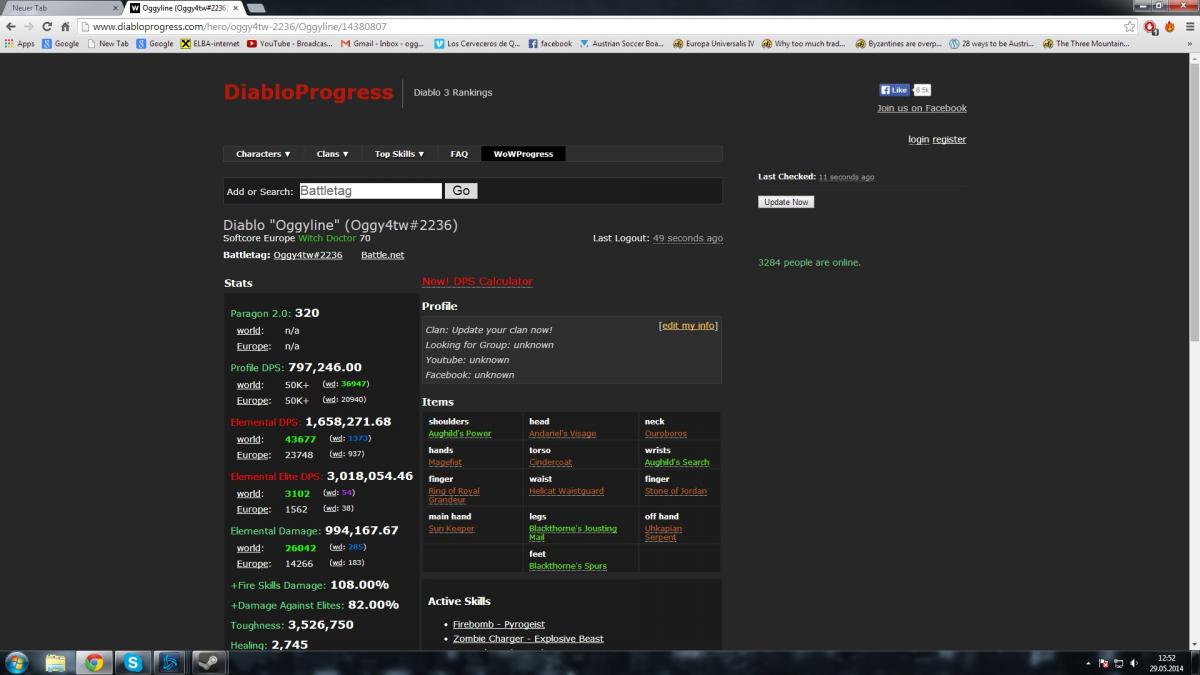The width and height of the screenshot is (1200, 675).
Task: Open the 28 ways to be Austrian bookmark
Action: [992, 44]
